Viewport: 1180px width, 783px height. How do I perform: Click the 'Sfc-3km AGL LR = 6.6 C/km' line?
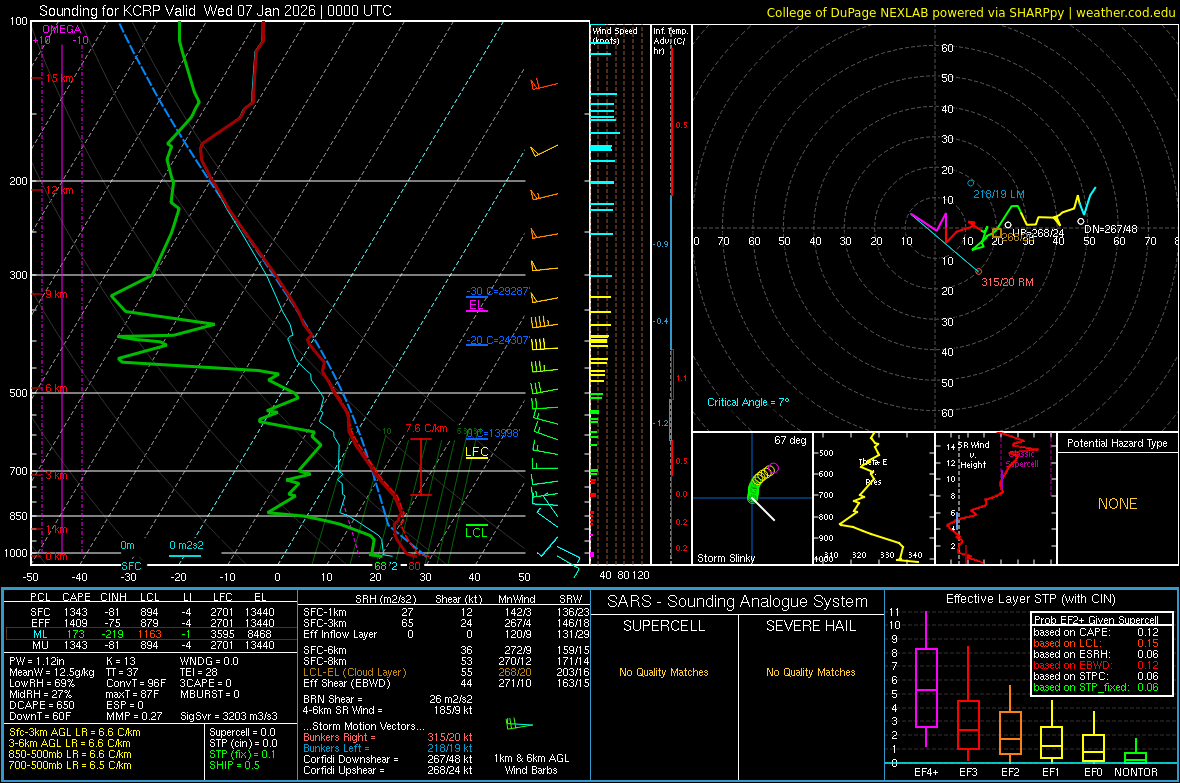pos(75,733)
